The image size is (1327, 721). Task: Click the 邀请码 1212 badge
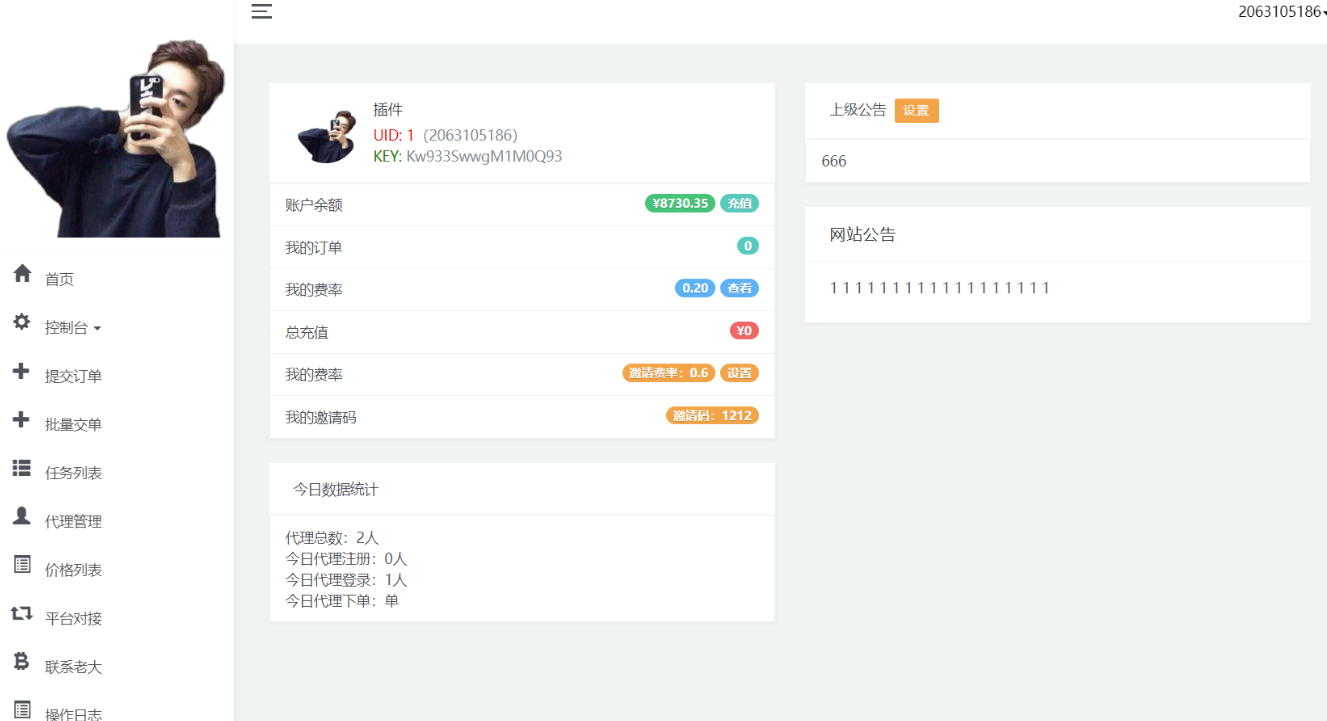coord(712,415)
